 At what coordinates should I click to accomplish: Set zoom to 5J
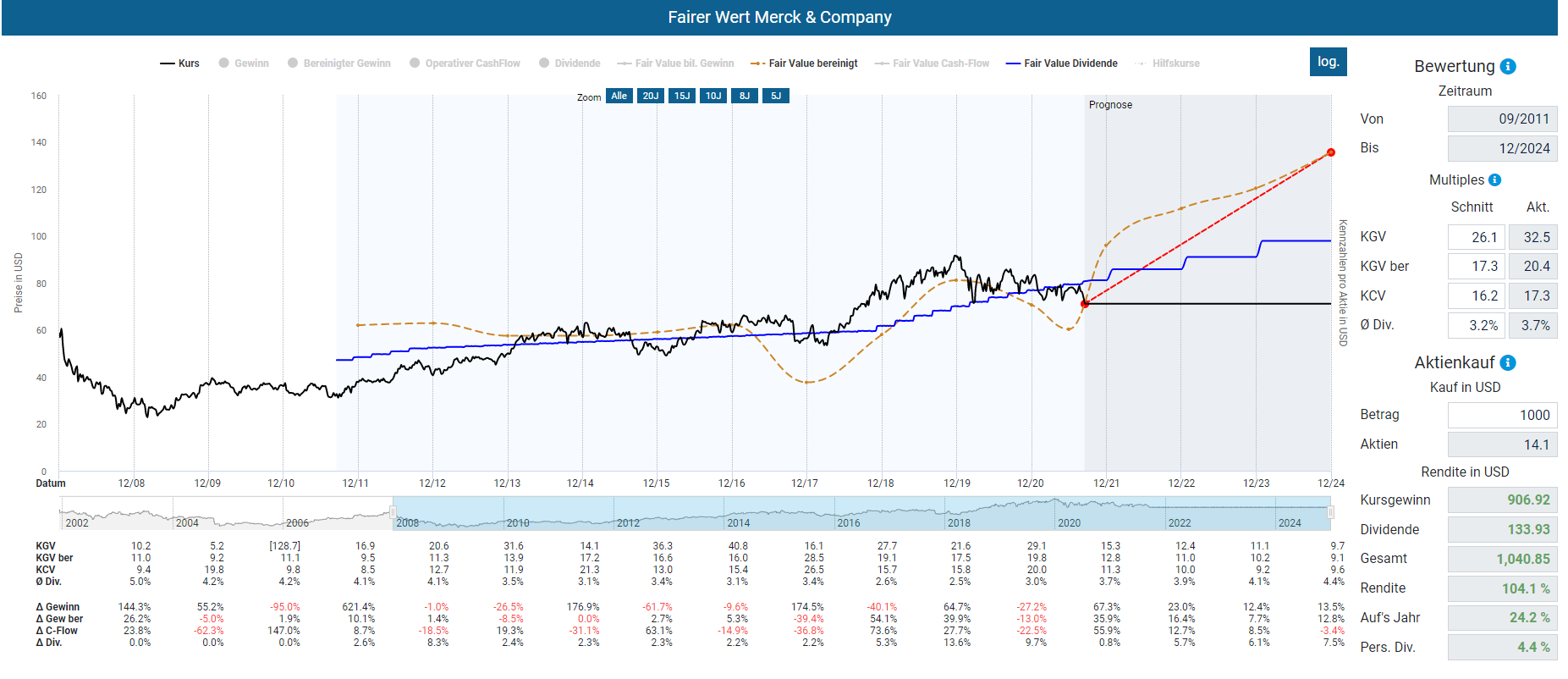click(x=776, y=96)
